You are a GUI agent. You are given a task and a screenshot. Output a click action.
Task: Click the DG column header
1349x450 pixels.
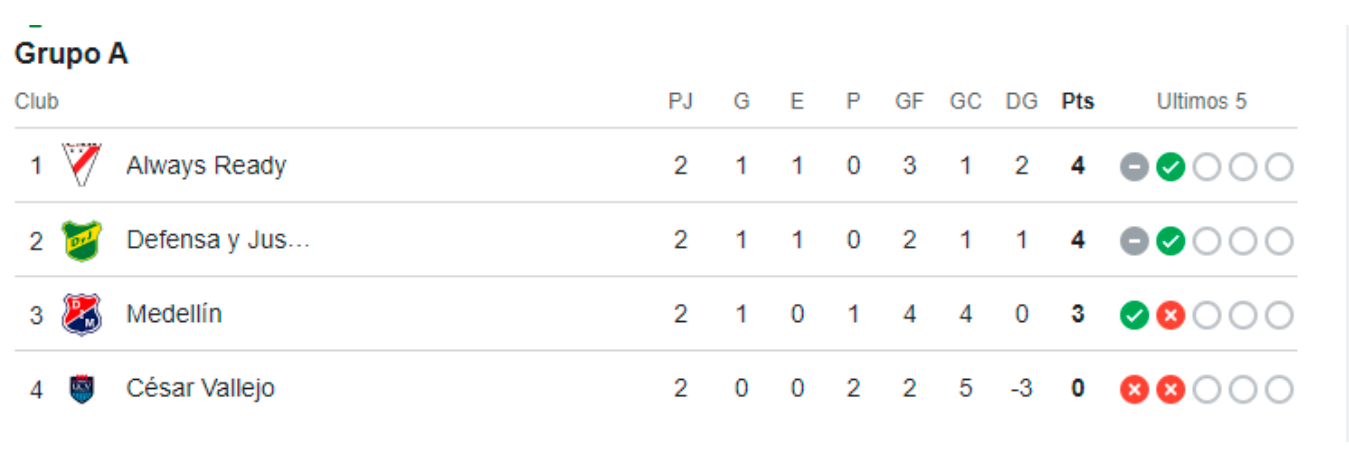[x=1021, y=101]
